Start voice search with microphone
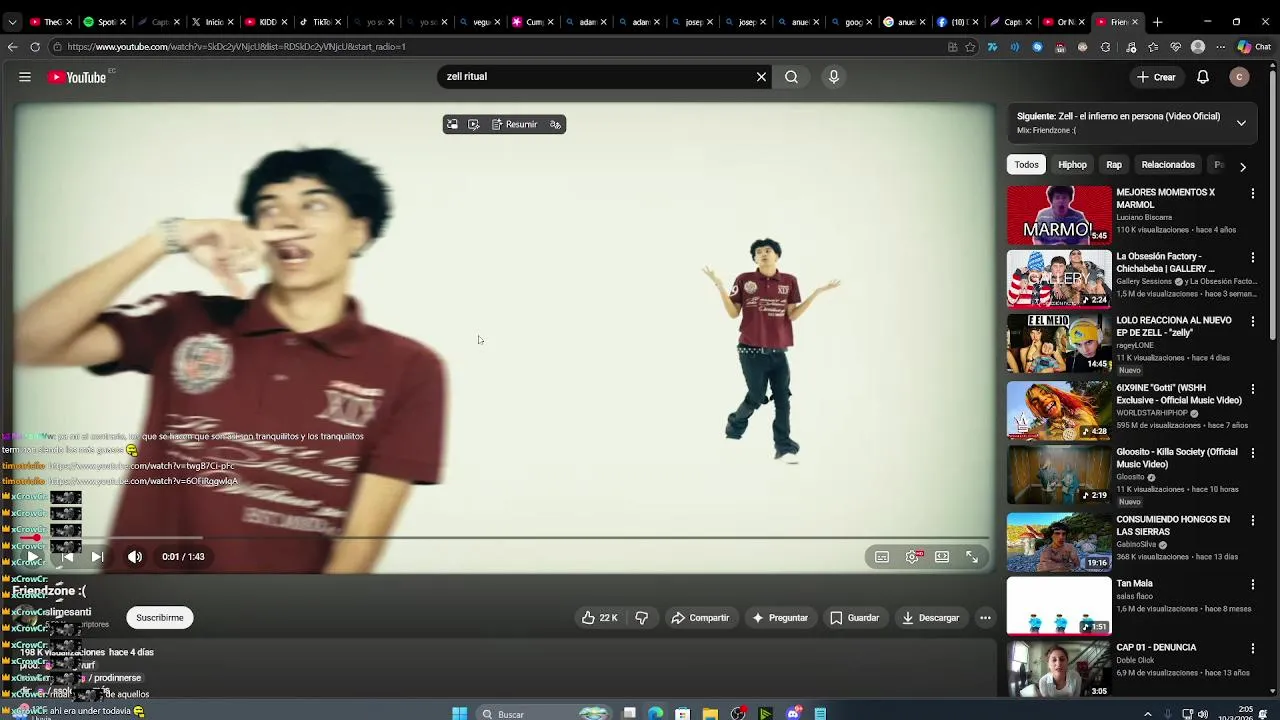Viewport: 1280px width, 720px height. (834, 77)
